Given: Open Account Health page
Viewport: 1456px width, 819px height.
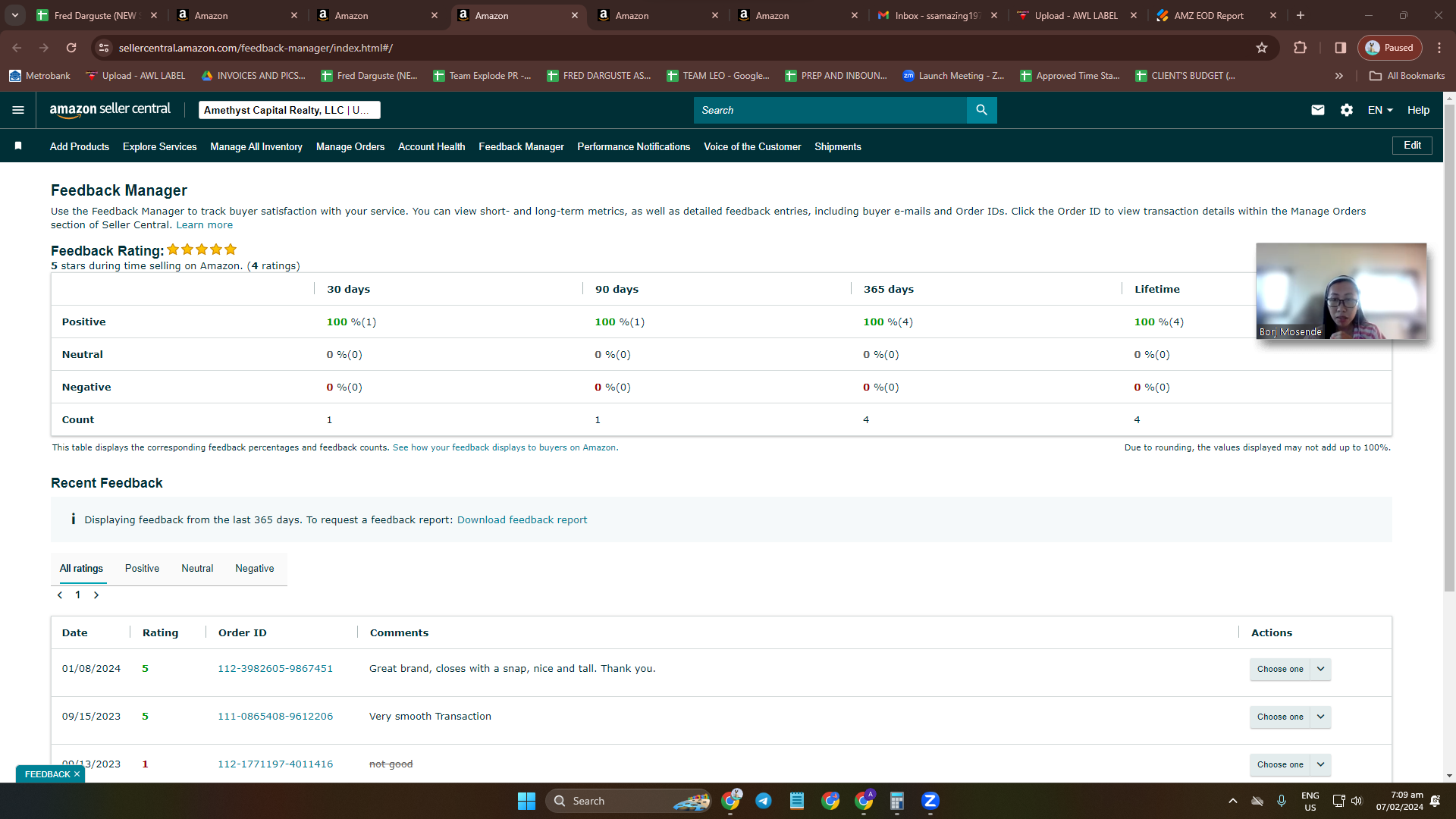Looking at the screenshot, I should (431, 146).
